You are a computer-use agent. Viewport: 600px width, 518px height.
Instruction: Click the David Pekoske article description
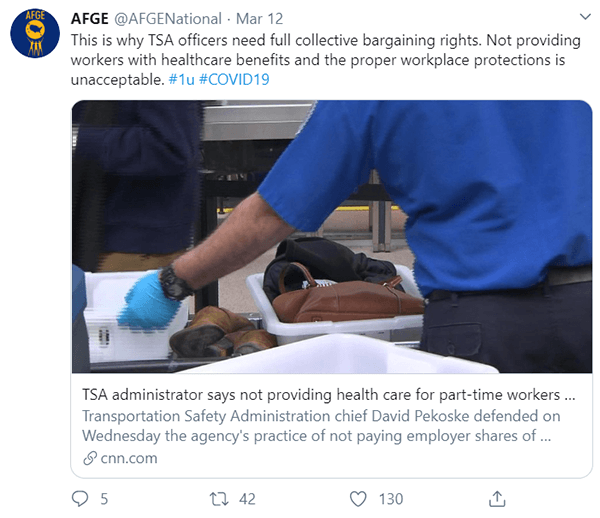[321, 426]
